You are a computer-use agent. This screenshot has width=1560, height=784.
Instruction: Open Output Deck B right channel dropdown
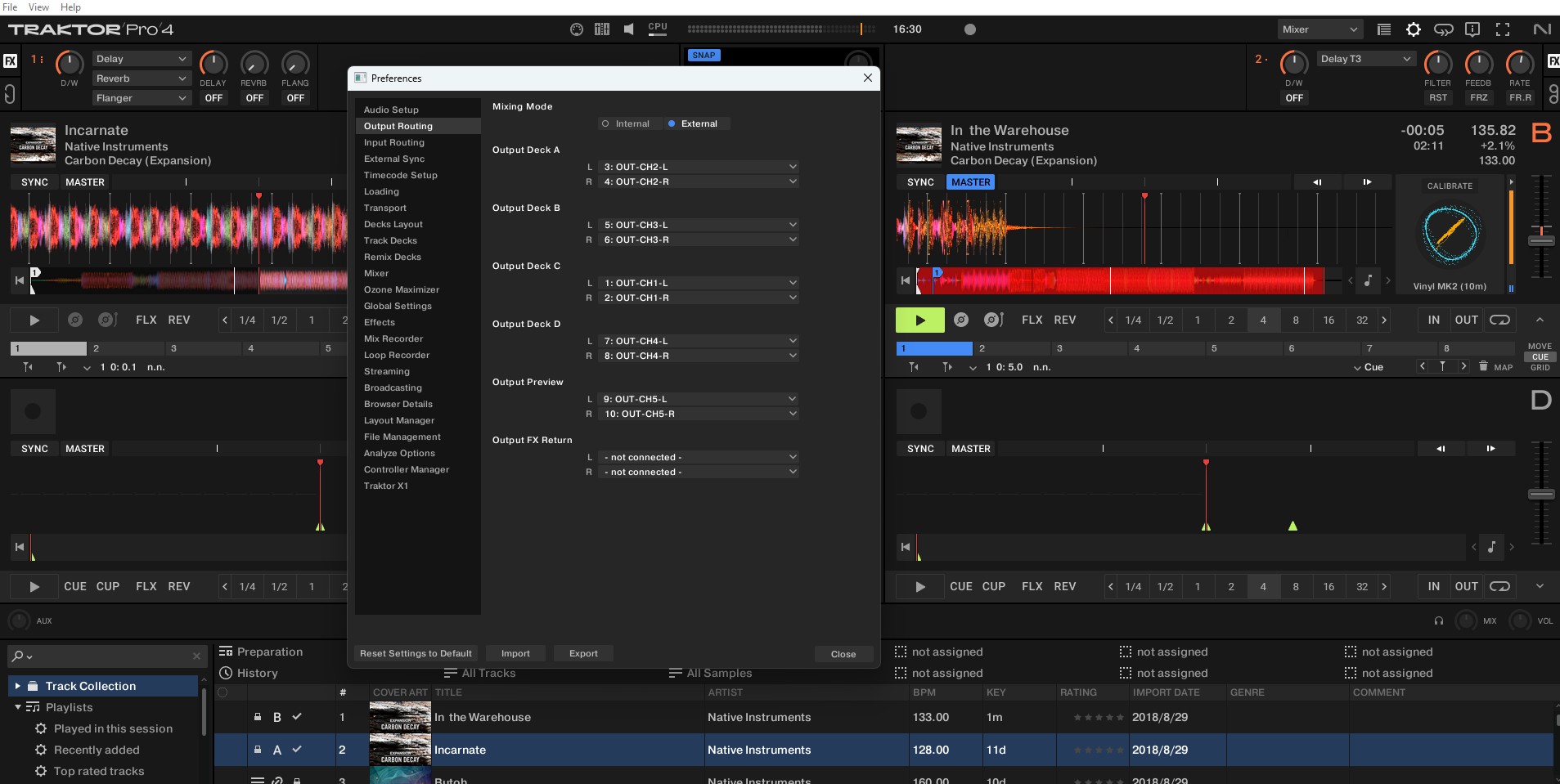(699, 240)
